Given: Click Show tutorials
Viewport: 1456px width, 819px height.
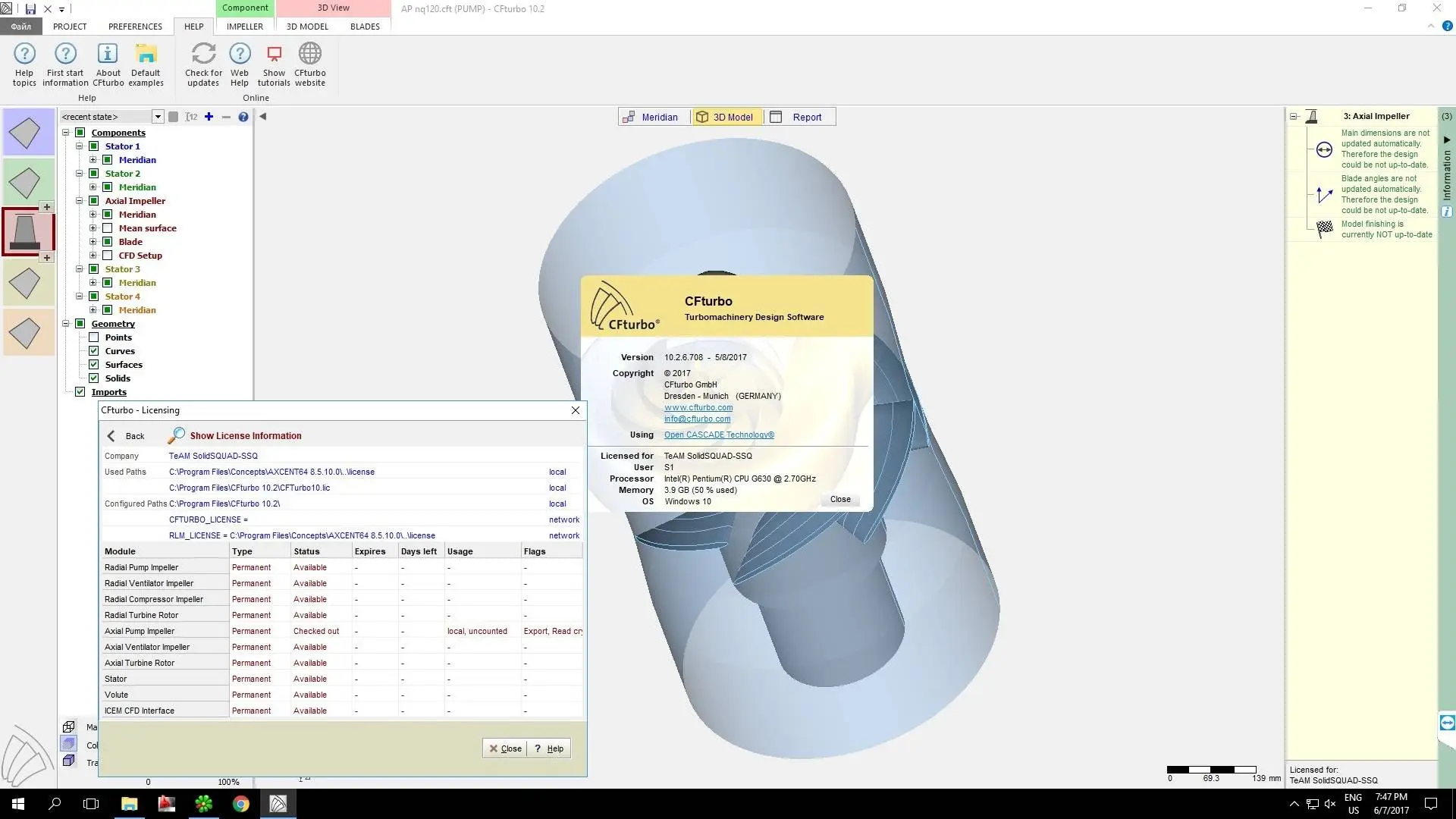Looking at the screenshot, I should click(274, 64).
